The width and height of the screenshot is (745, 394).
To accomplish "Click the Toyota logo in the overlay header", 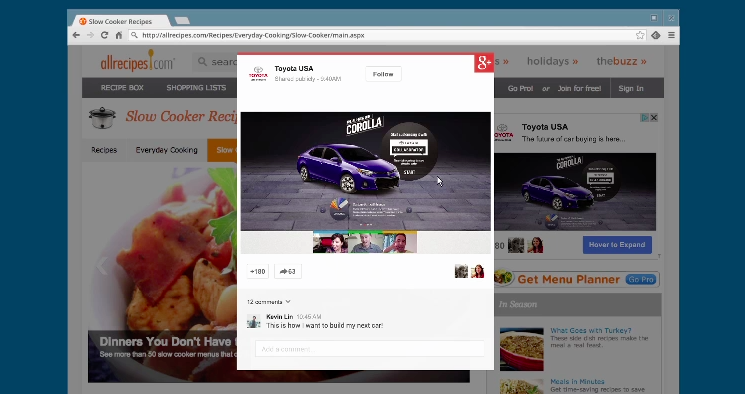I will [x=258, y=74].
